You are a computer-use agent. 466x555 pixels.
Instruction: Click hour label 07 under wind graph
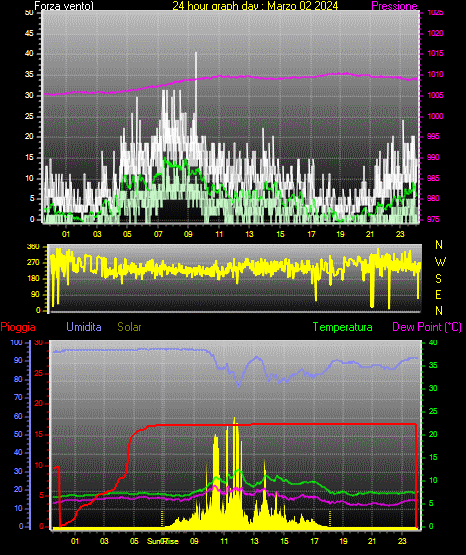point(158,234)
